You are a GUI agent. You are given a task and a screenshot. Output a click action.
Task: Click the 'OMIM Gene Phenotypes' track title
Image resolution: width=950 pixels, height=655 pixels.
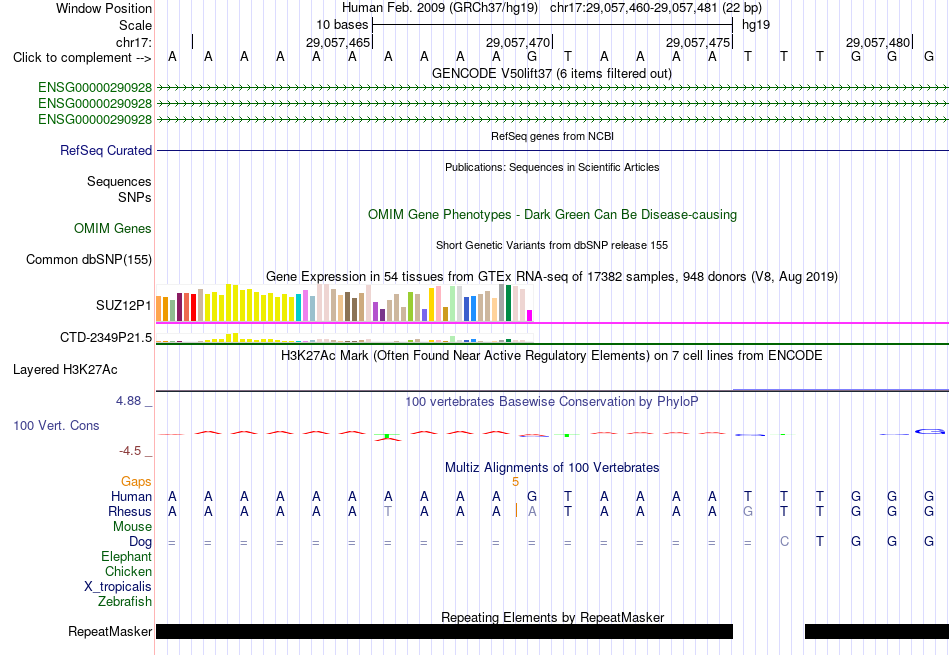(552, 214)
